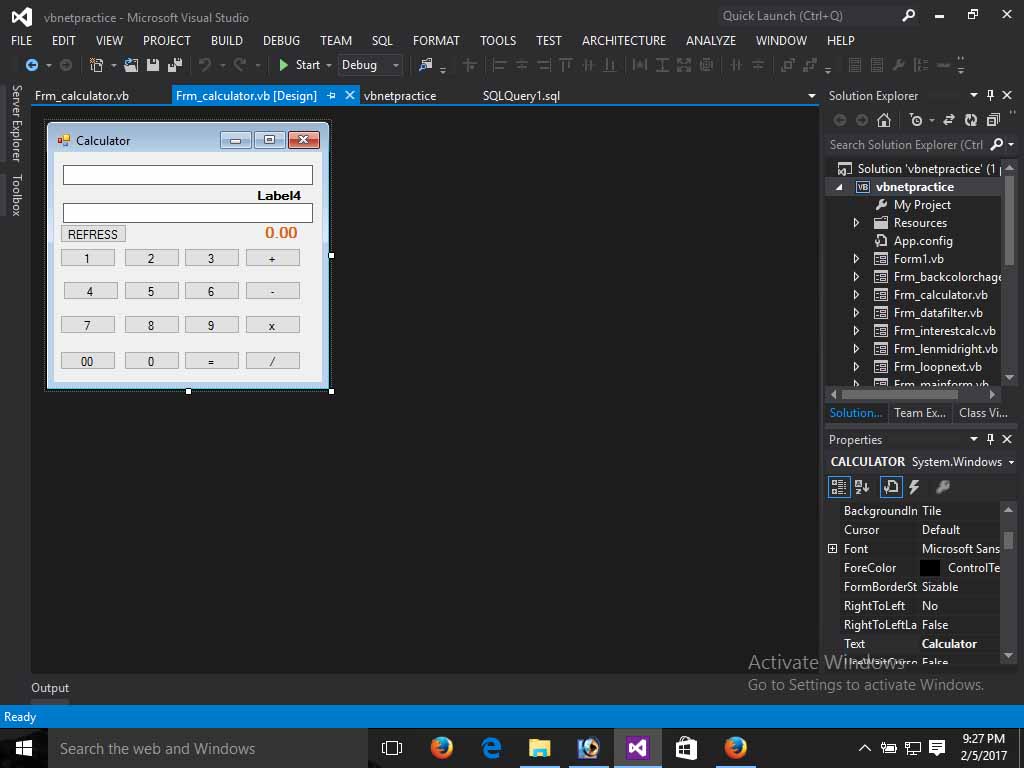Viewport: 1024px width, 768px height.
Task: Toggle auto-hide pin on Properties window
Action: point(991,439)
